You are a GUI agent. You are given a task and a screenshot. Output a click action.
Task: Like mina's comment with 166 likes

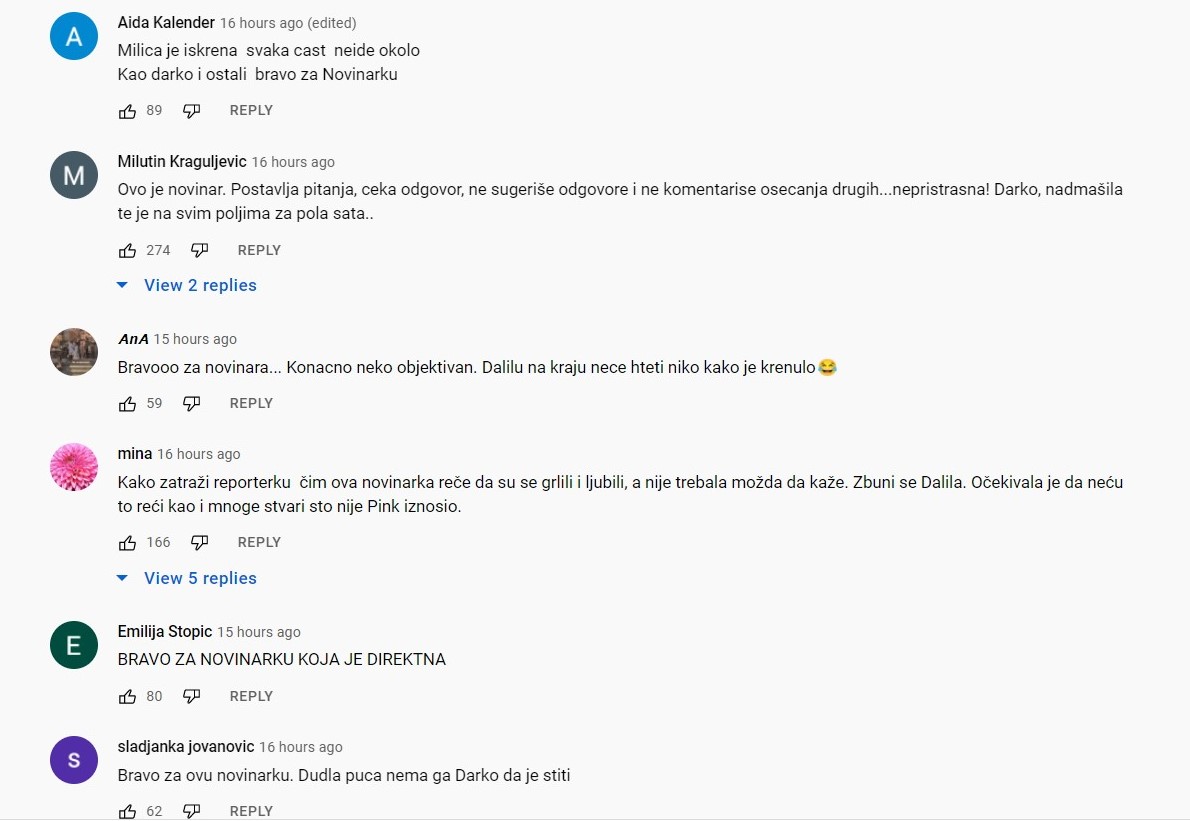(x=128, y=543)
